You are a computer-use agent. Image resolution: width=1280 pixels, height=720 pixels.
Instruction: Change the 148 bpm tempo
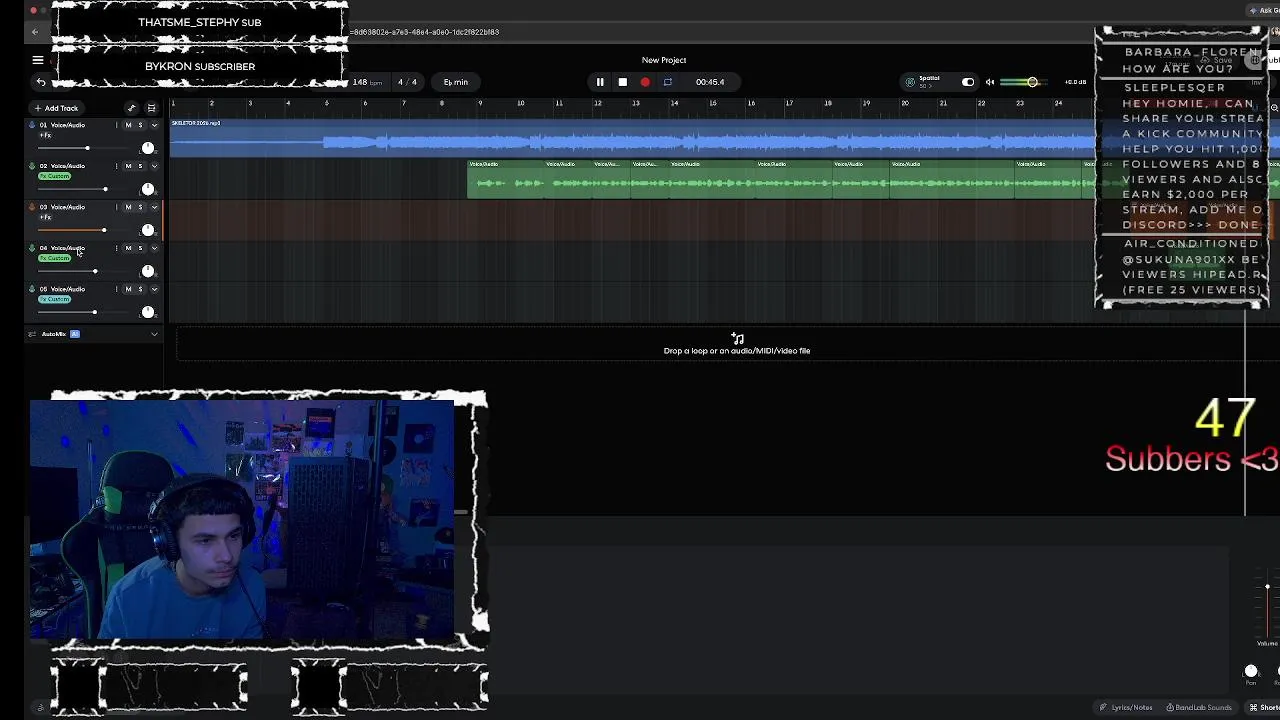click(367, 82)
